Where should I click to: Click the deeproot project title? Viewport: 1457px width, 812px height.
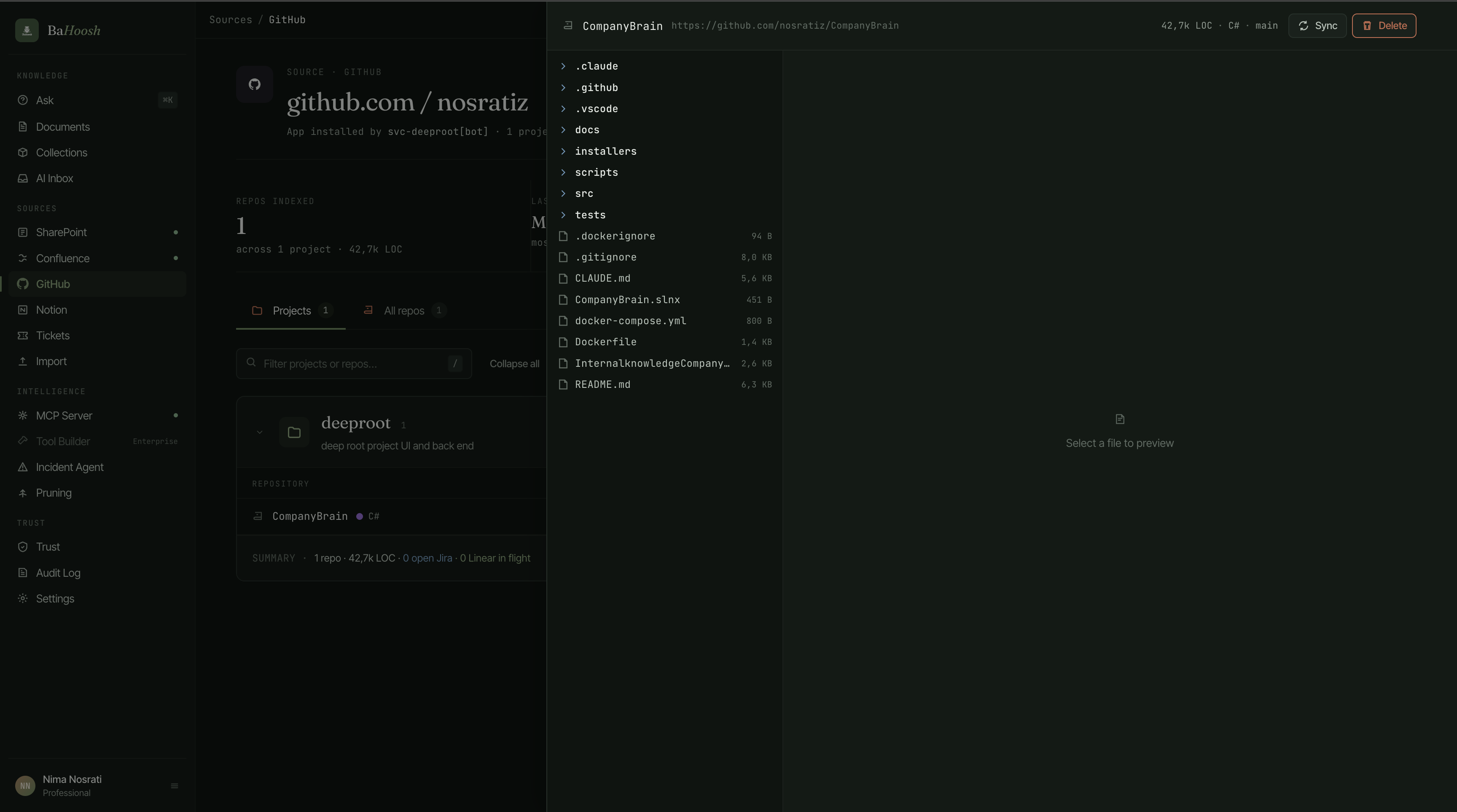356,423
